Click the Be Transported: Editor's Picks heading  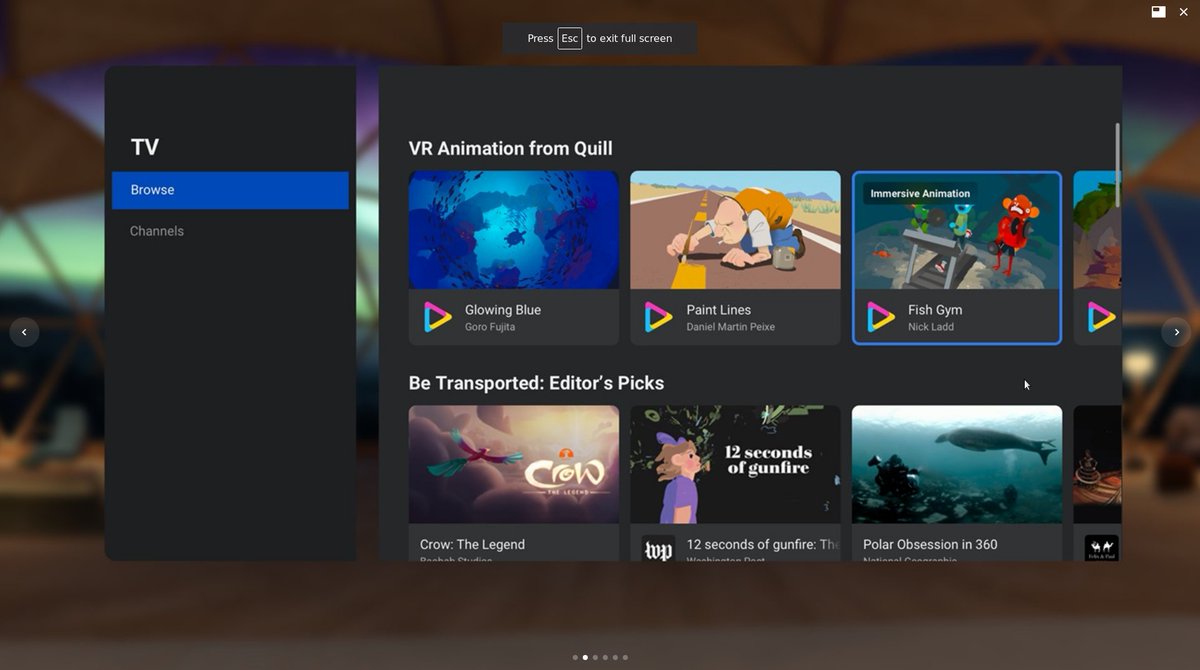click(536, 383)
